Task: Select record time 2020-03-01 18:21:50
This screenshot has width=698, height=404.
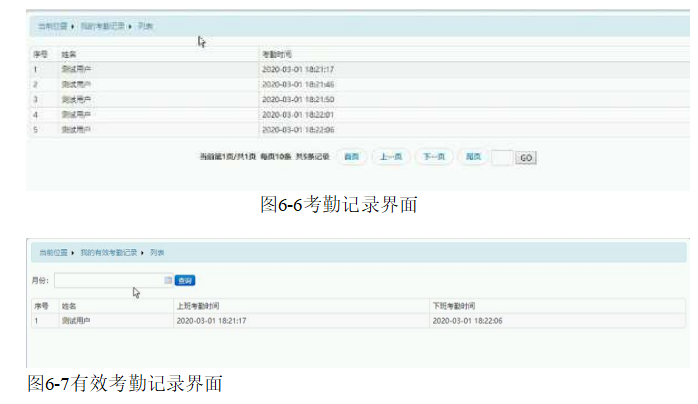Action: 298,100
